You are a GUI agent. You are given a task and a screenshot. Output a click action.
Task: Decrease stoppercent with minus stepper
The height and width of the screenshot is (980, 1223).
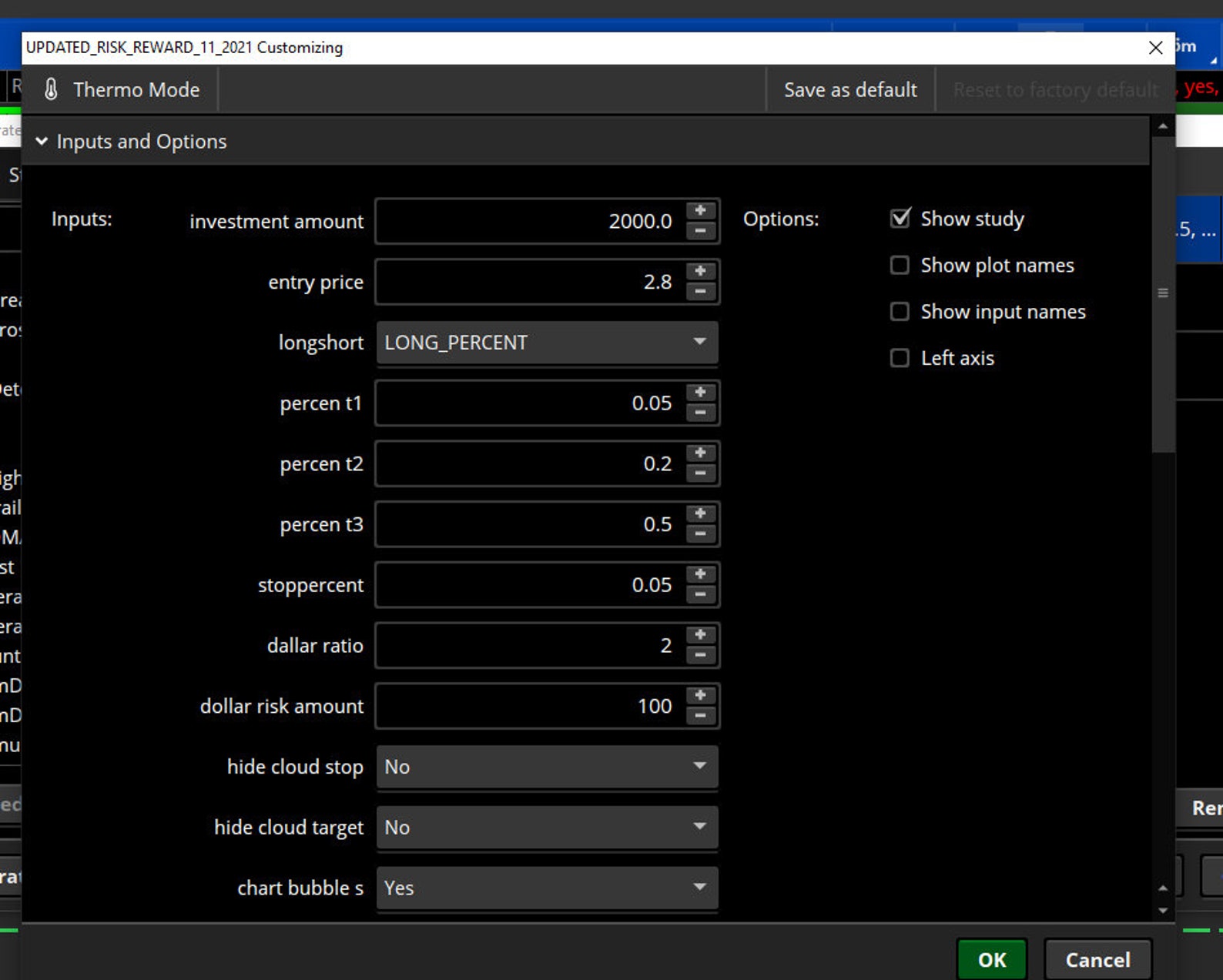tap(700, 595)
